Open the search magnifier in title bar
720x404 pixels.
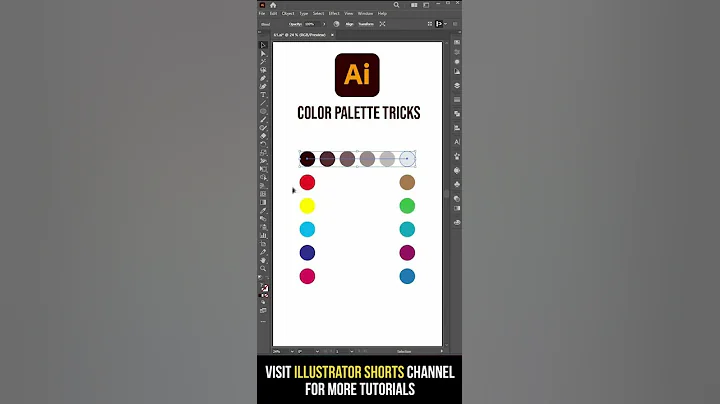pos(396,5)
